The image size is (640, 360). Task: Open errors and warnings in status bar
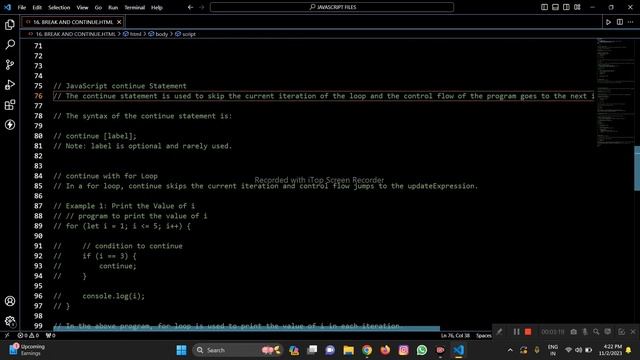(x=28, y=336)
